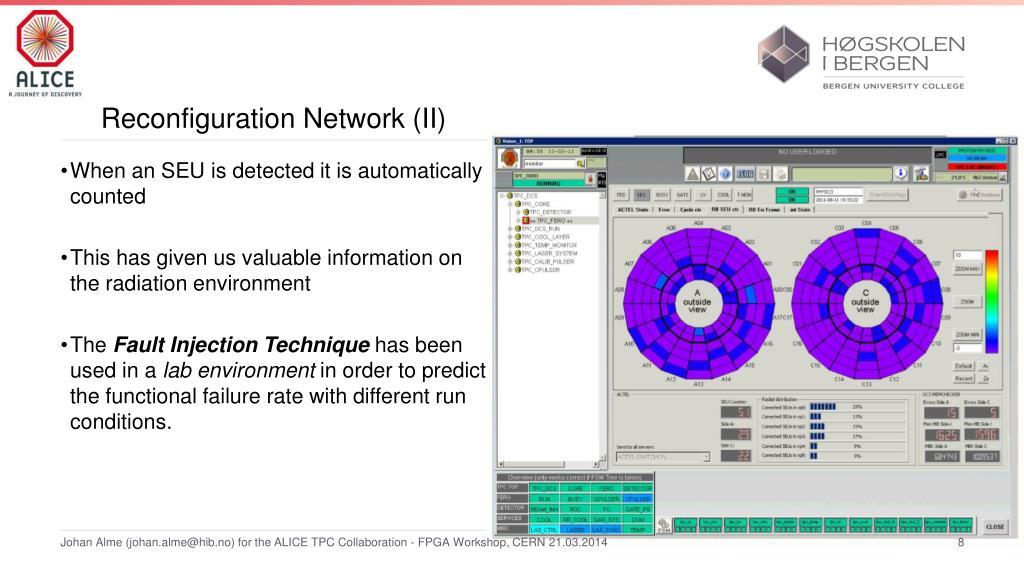1024x576 pixels.
Task: Click the rainbow color scale bar
Action: [x=991, y=301]
